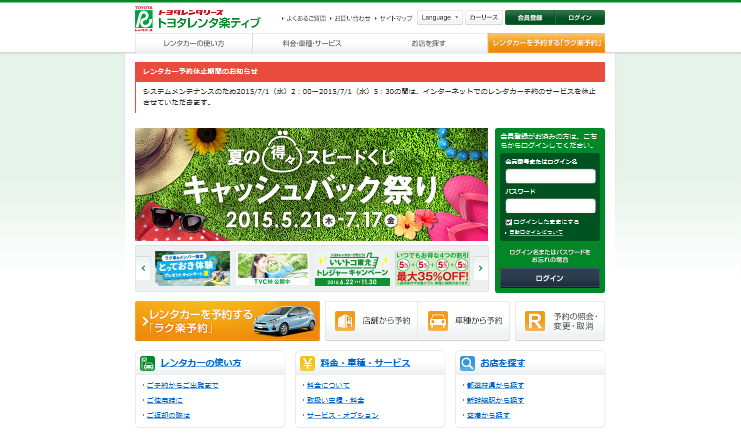Open the 料金について link

coord(328,385)
